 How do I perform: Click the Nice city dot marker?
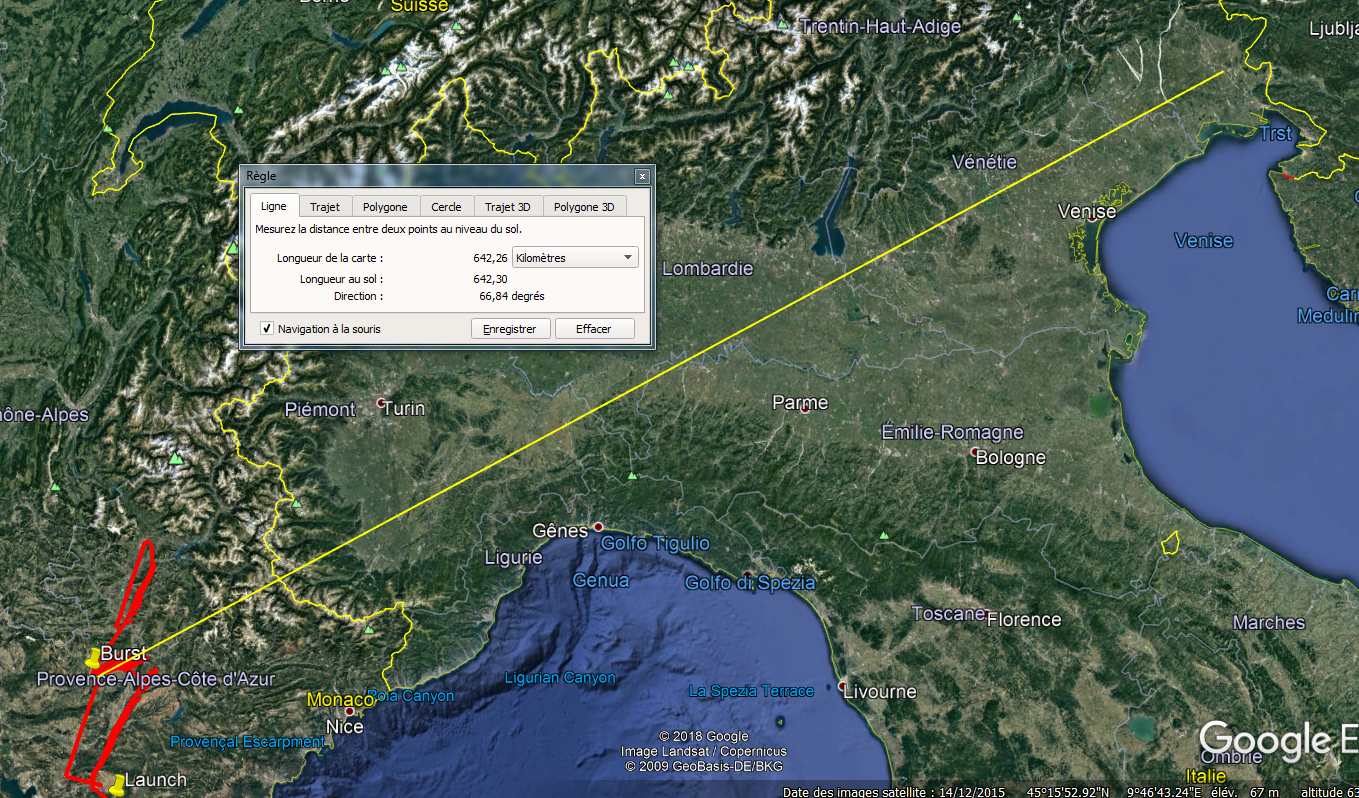coord(349,711)
